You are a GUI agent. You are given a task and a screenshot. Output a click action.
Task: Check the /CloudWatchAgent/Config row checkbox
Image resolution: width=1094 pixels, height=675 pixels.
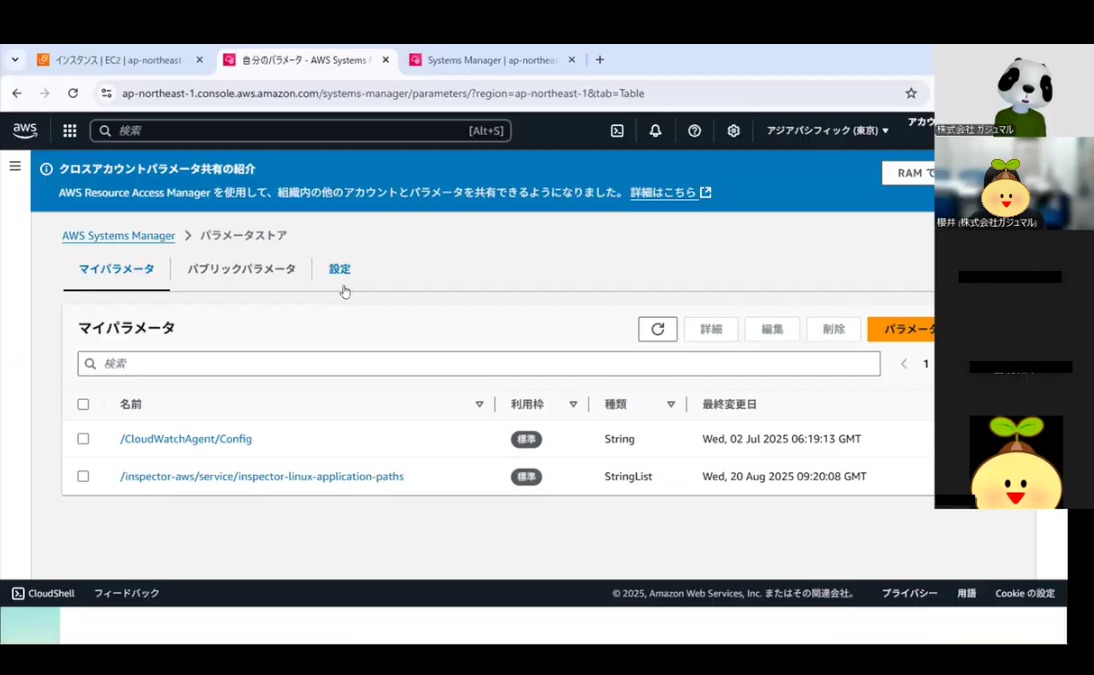tap(83, 439)
